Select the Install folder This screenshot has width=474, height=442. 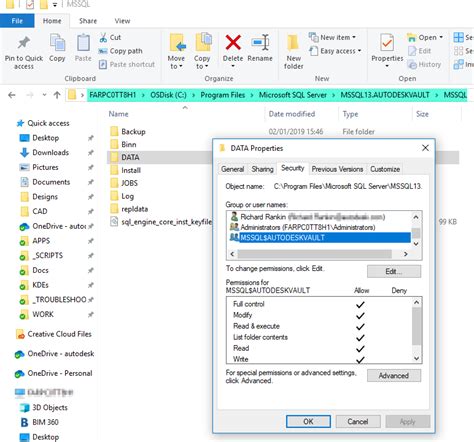(x=131, y=170)
